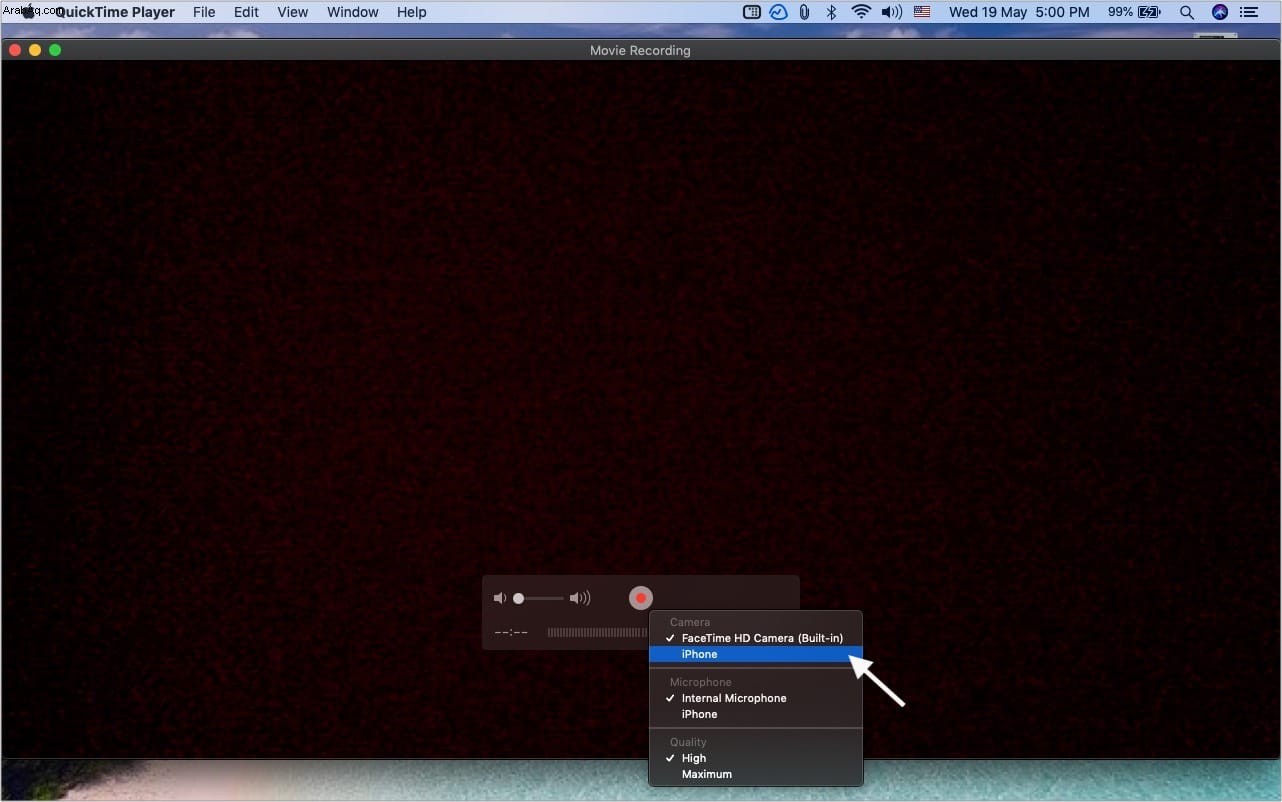Image resolution: width=1282 pixels, height=802 pixels.
Task: Start recording with the red record button
Action: (640, 598)
